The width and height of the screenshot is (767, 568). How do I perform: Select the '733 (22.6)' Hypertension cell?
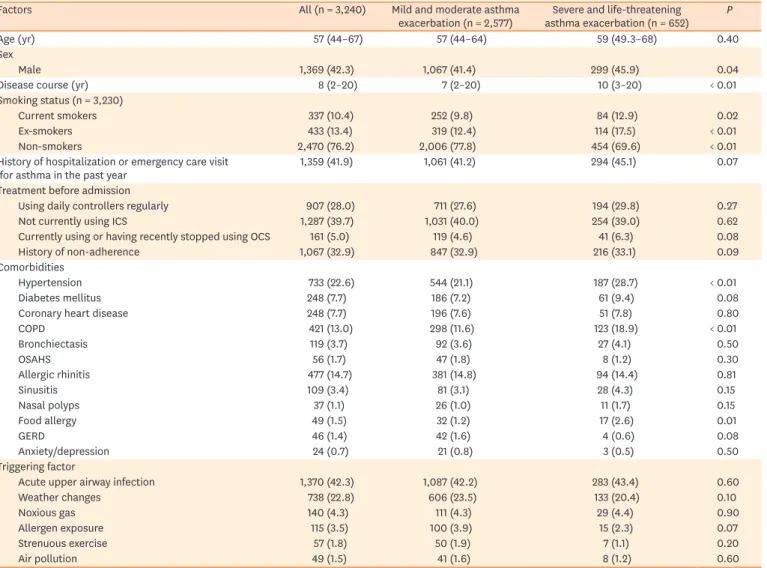[331, 283]
